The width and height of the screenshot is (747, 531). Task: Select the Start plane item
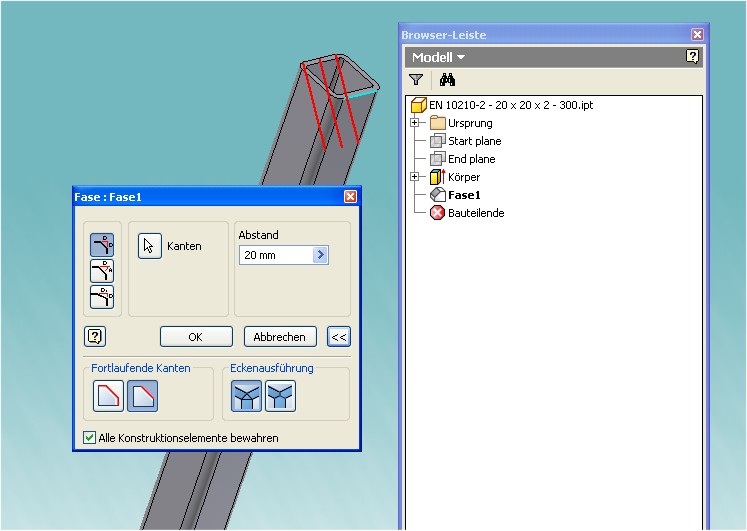click(474, 141)
